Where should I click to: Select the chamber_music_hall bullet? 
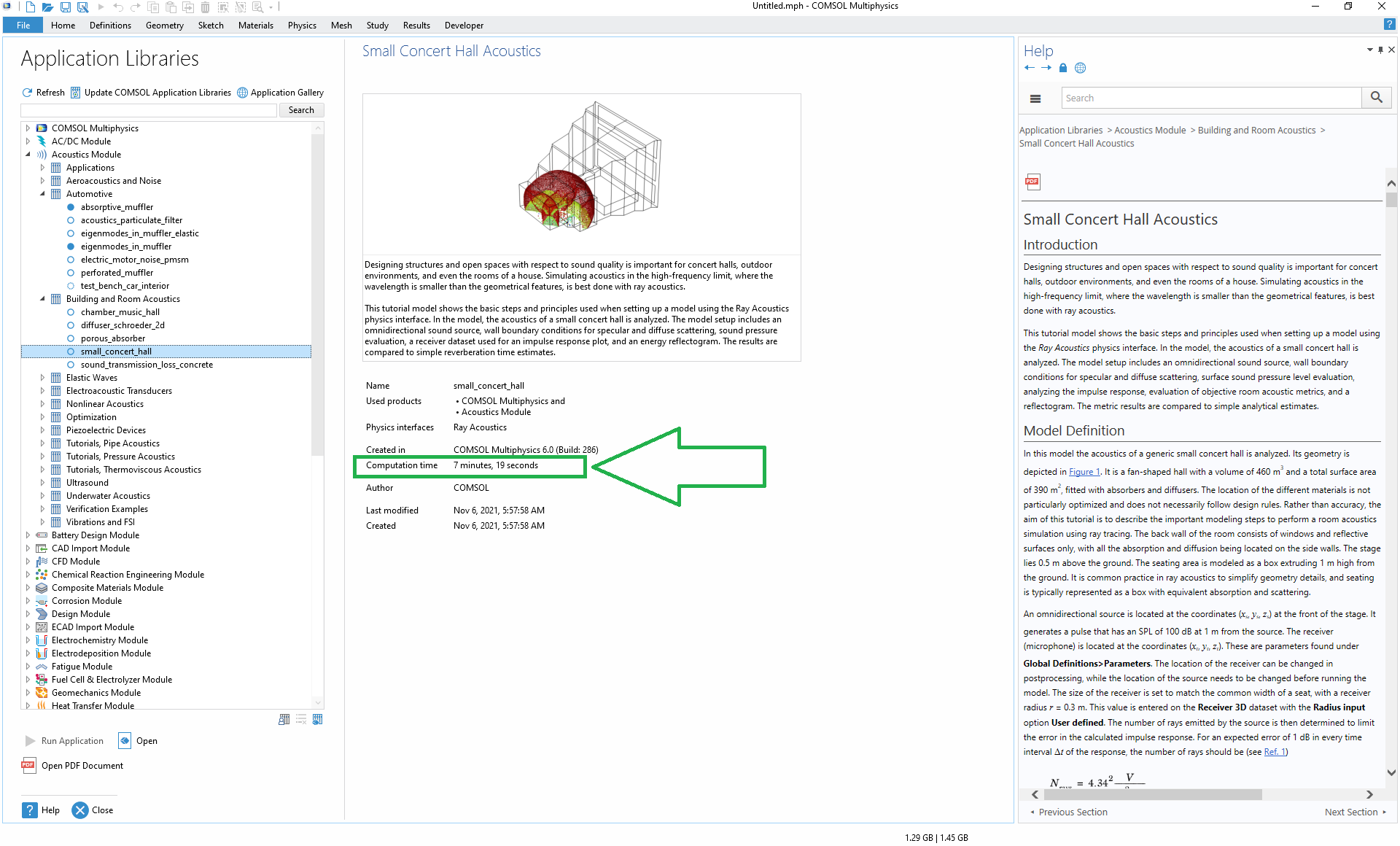click(71, 312)
